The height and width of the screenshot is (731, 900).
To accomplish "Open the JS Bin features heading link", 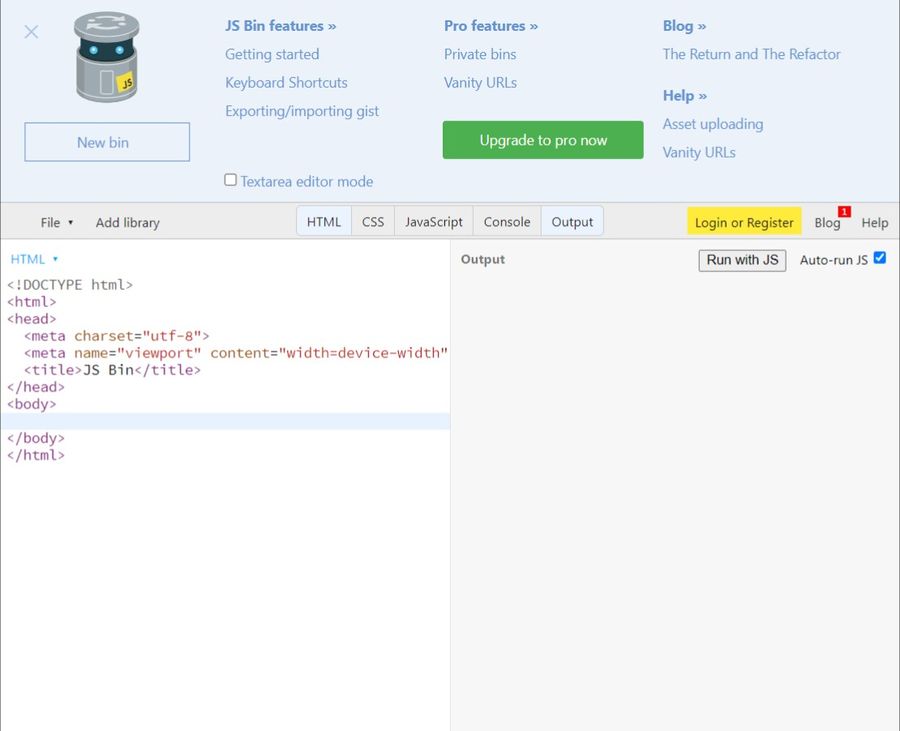I will 281,26.
